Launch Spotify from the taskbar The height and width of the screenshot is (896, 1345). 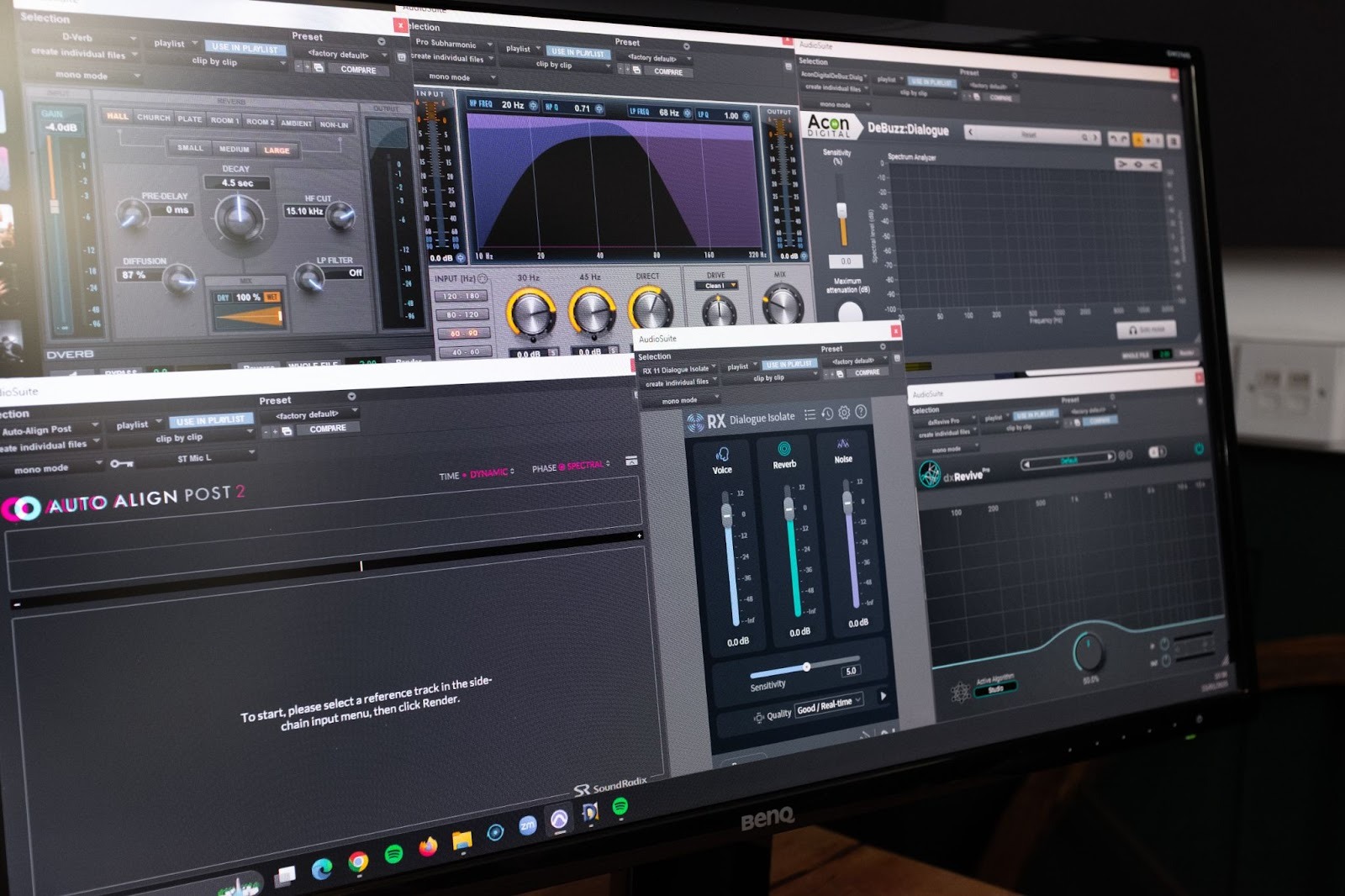click(395, 852)
